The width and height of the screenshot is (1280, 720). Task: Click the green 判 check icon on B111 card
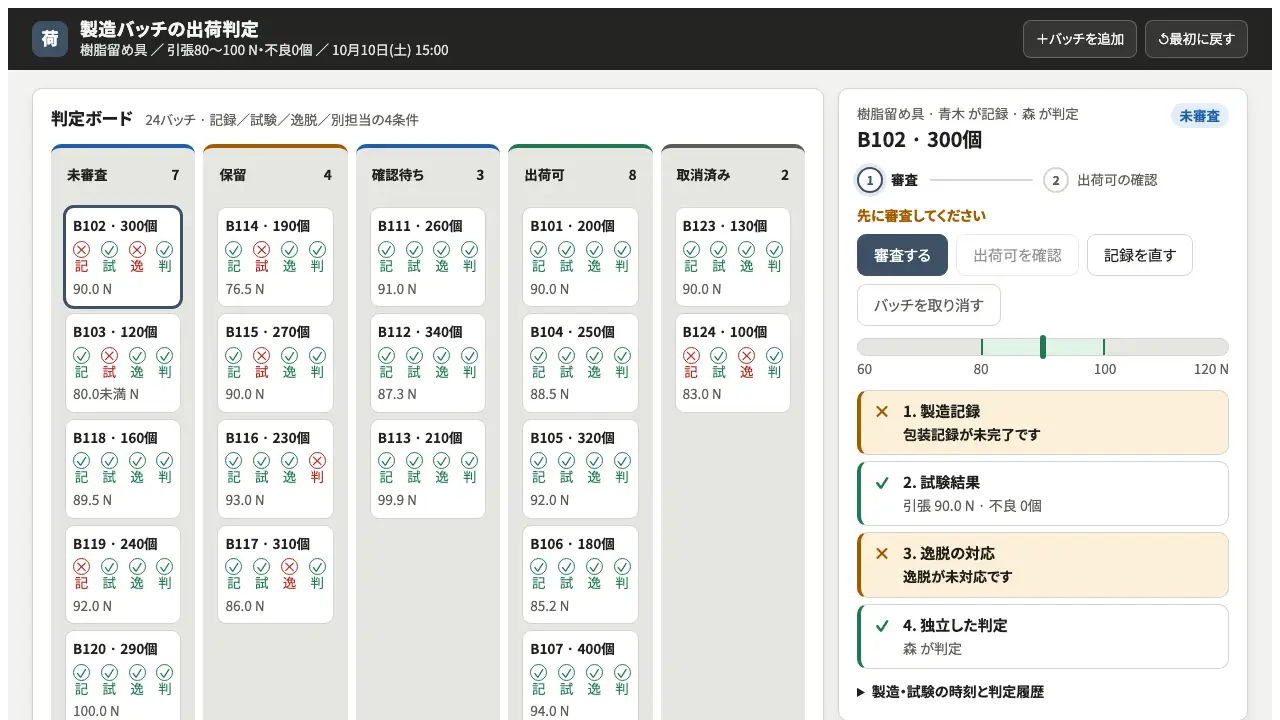(470, 249)
